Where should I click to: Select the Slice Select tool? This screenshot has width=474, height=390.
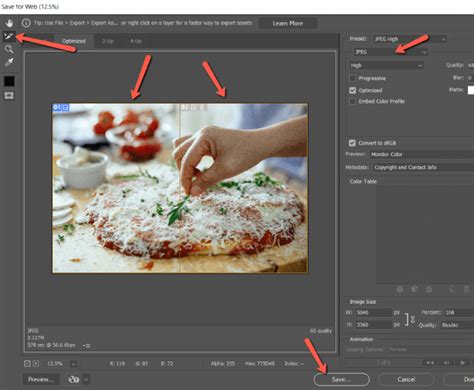click(9, 36)
